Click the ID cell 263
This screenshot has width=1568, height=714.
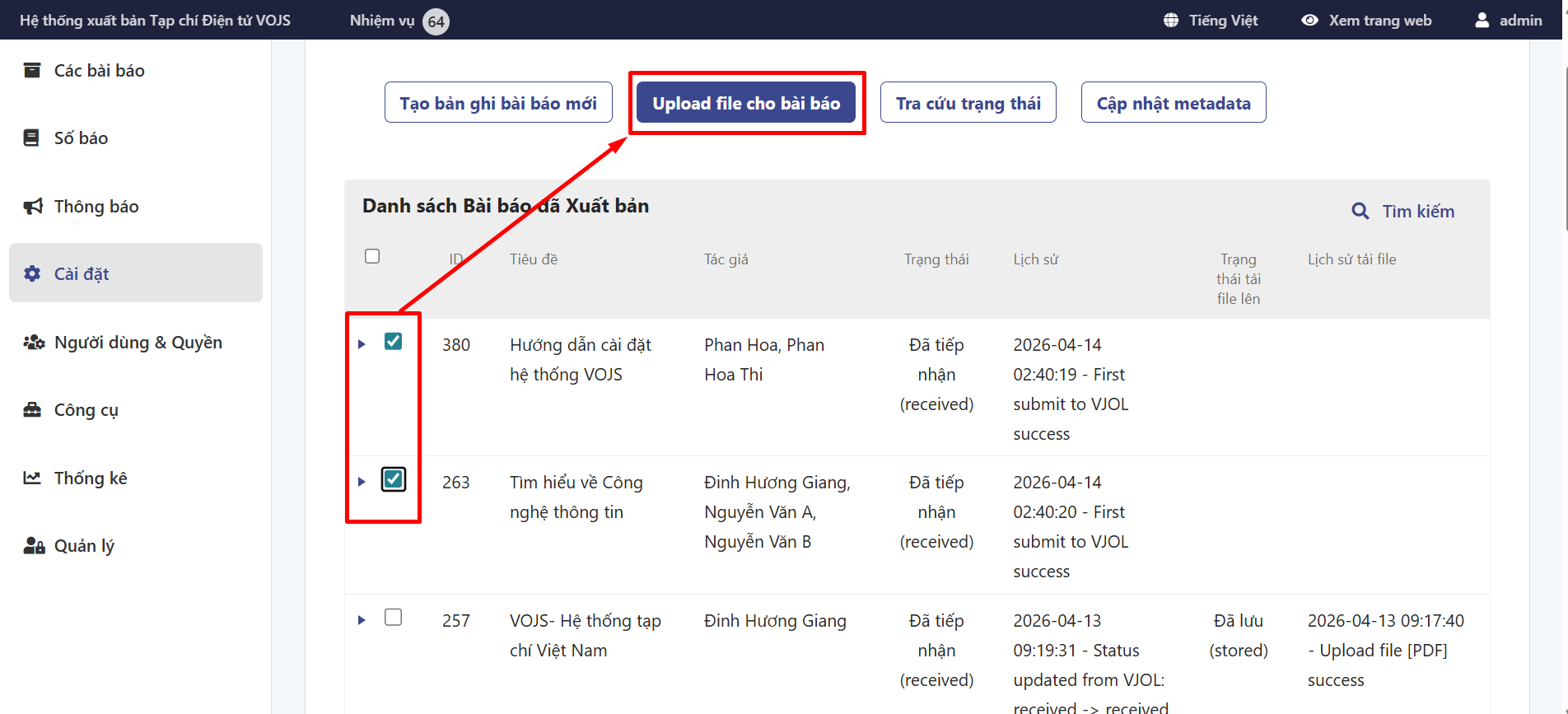[x=456, y=483]
